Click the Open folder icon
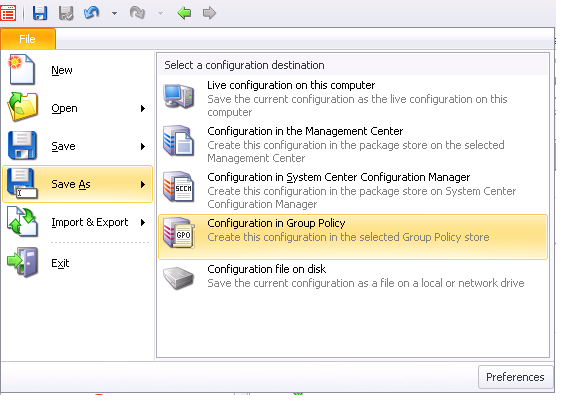This screenshot has height=407, width=563. 22,108
